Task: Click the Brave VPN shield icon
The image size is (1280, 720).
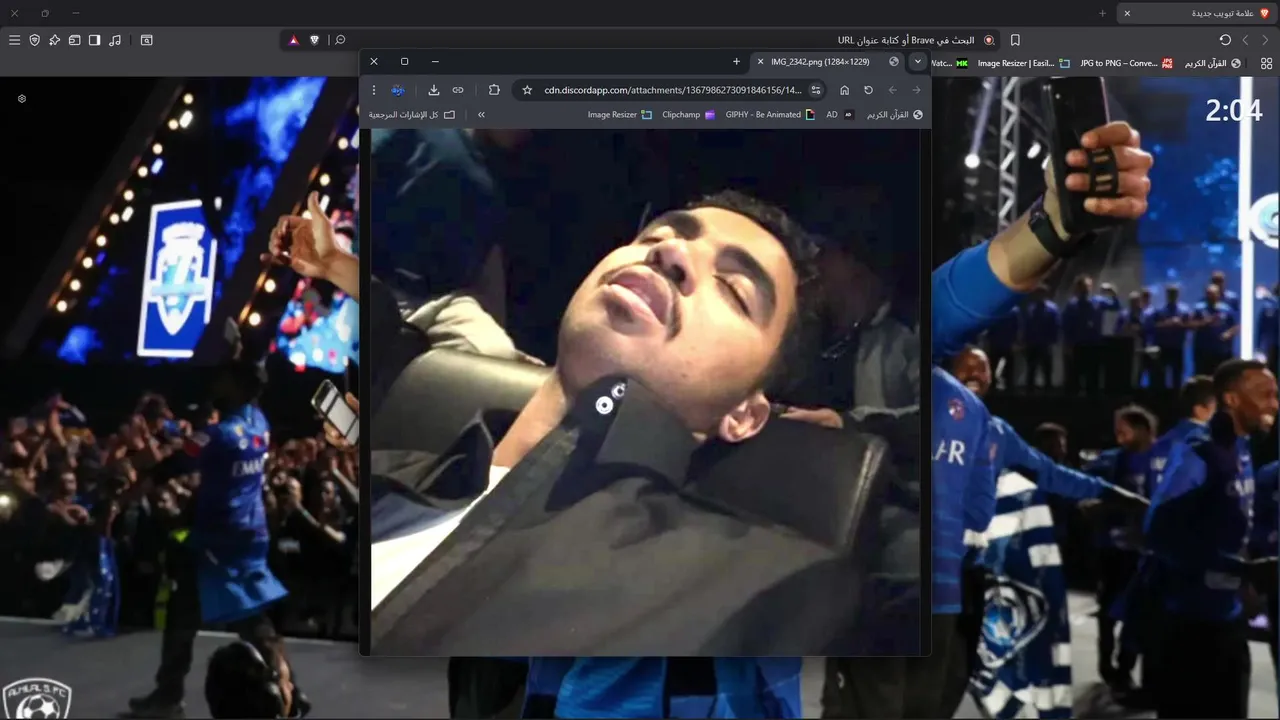Action: [35, 40]
